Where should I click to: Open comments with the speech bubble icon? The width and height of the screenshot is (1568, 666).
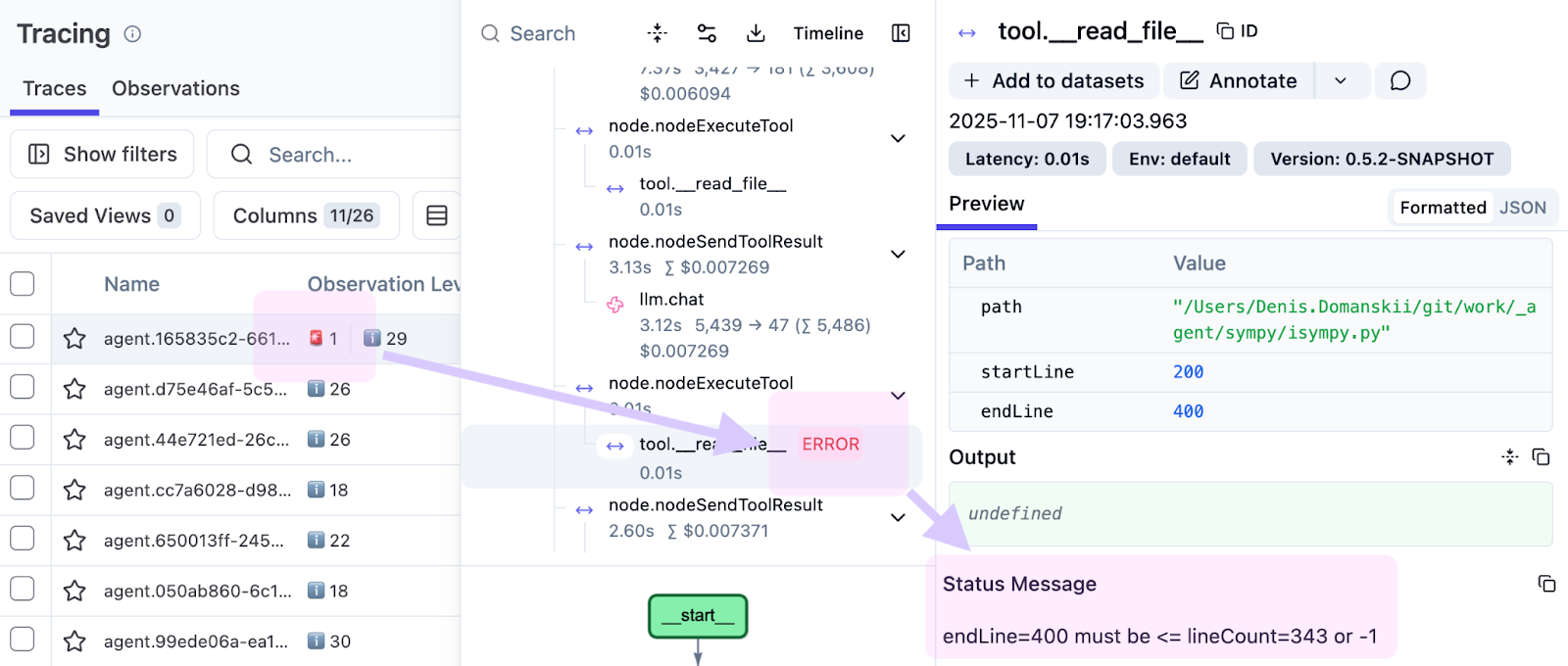[x=1399, y=80]
